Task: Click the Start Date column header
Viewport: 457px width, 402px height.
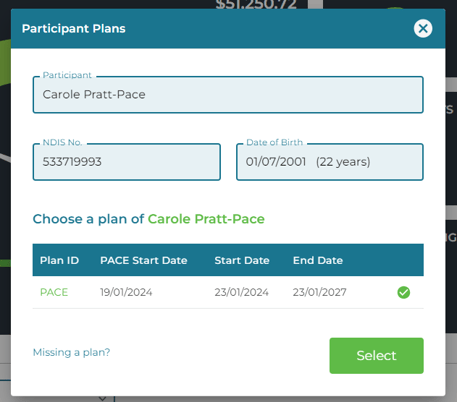Action: (242, 260)
